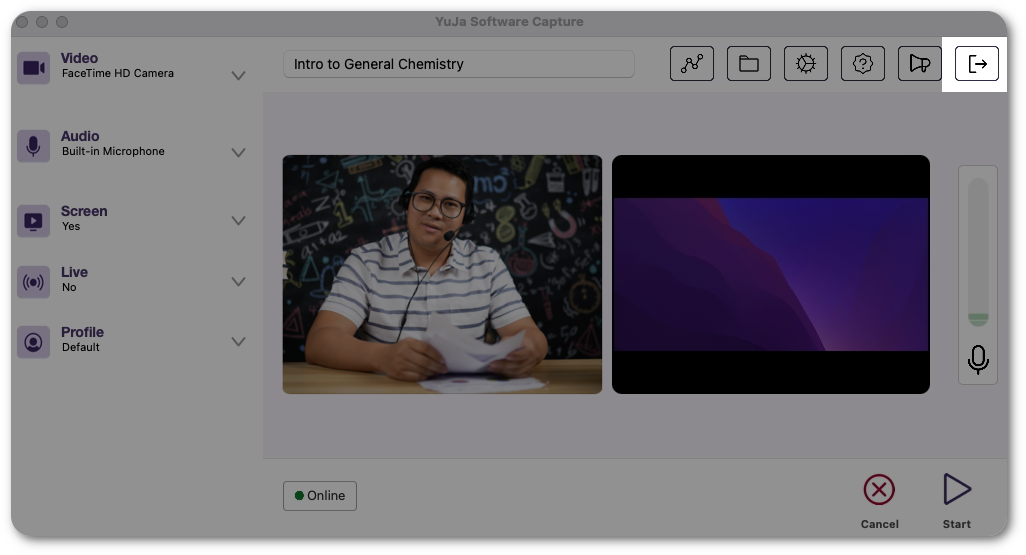The width and height of the screenshot is (1026, 555).
Task: Click the Audio microphone sidebar icon
Action: click(33, 145)
